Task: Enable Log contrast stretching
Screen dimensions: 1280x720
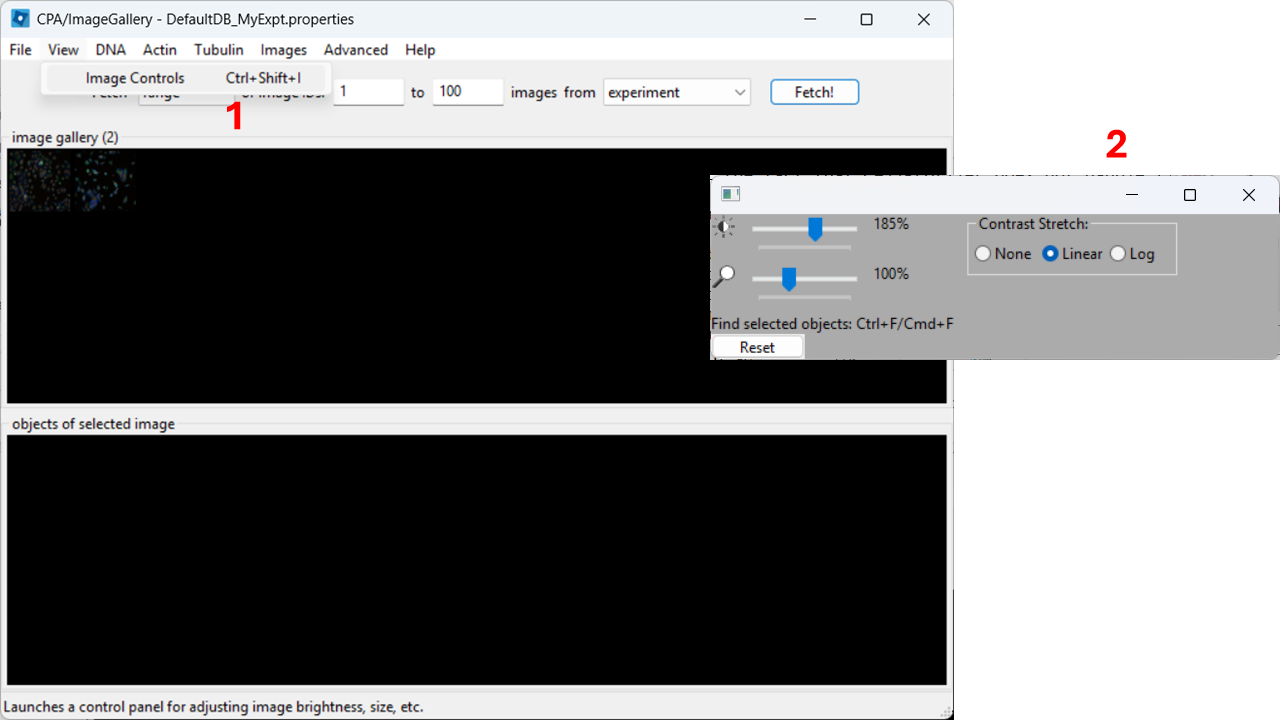Action: coord(1117,253)
